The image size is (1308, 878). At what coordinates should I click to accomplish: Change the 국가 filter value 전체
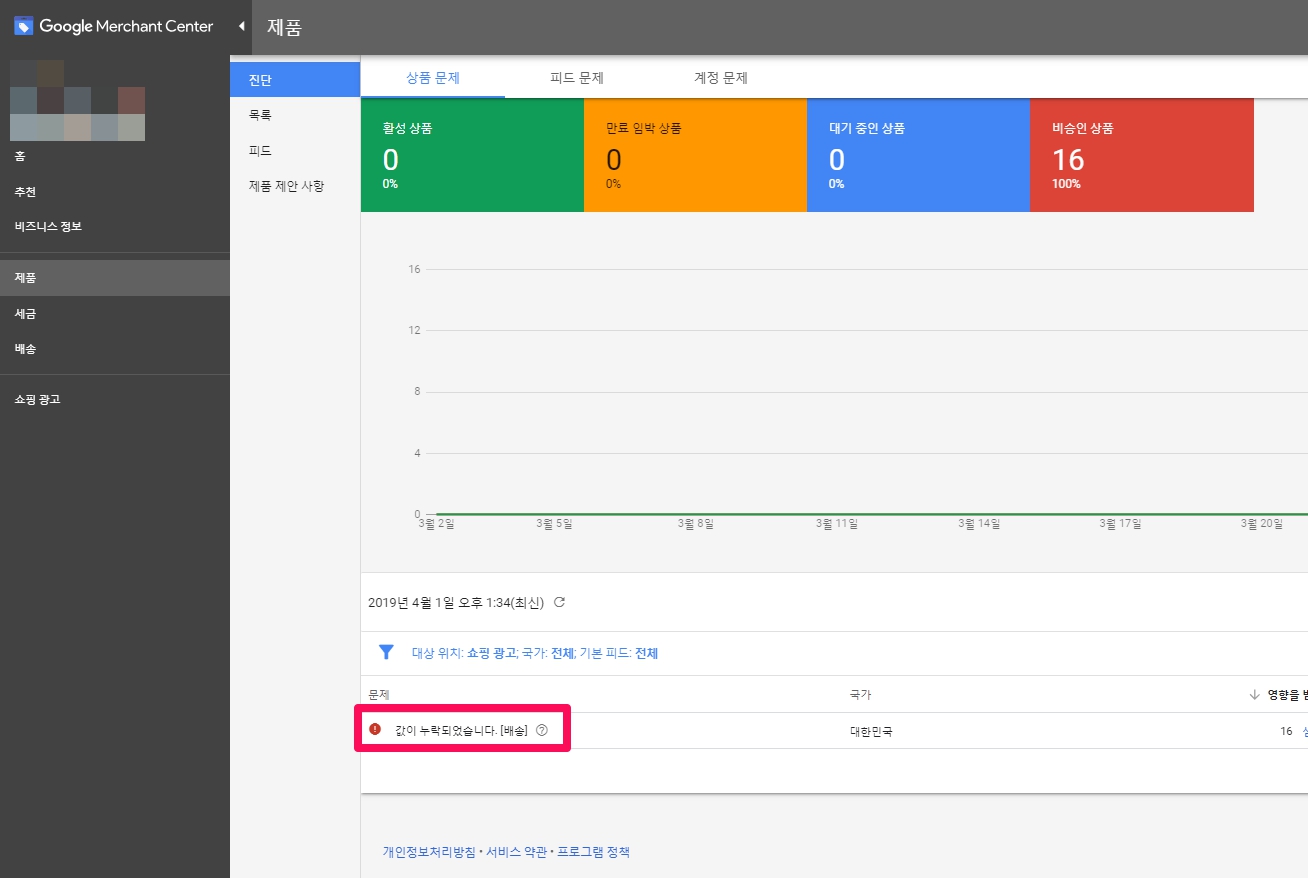pos(562,654)
